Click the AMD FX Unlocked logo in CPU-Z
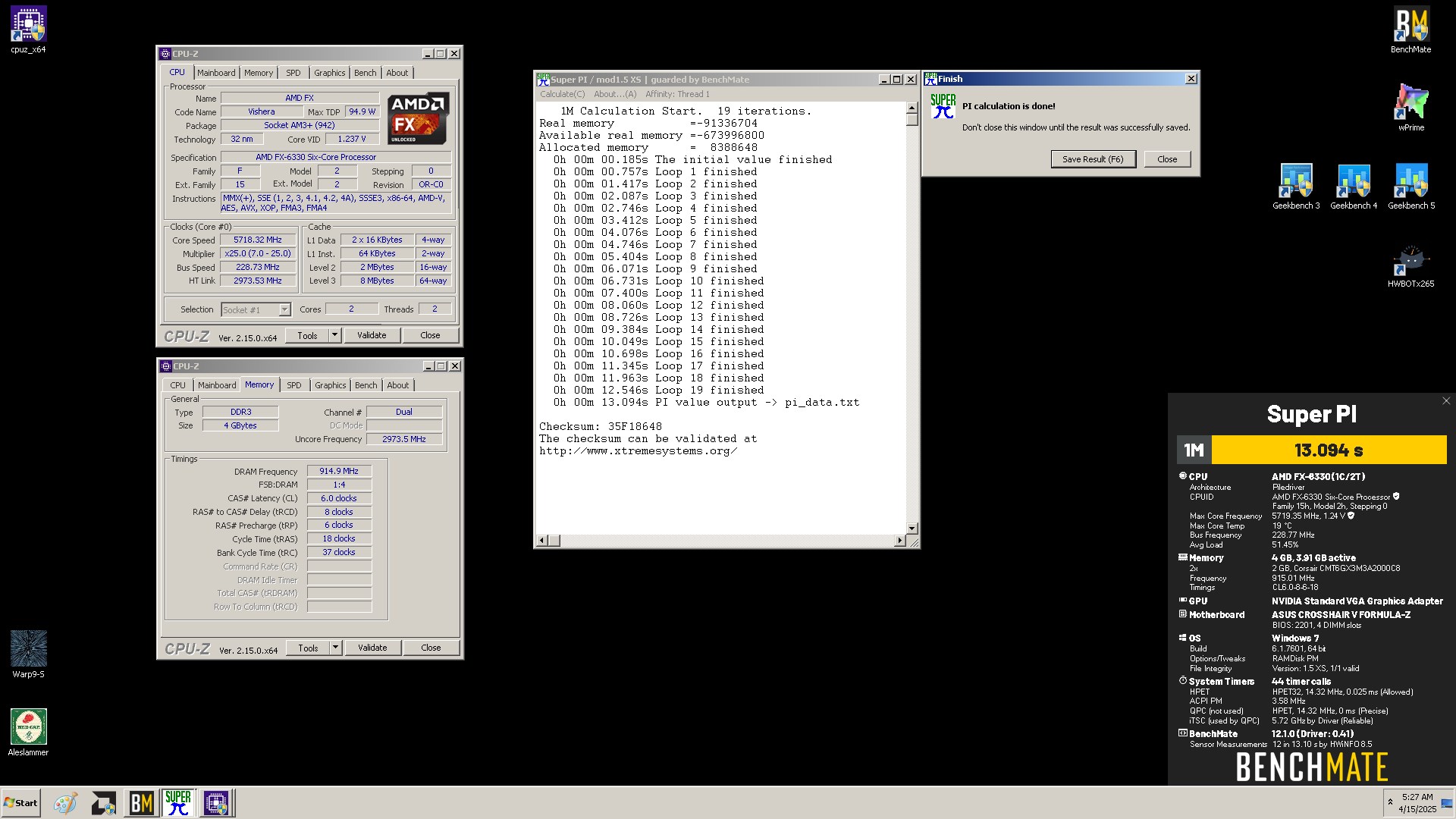The width and height of the screenshot is (1456, 819). pyautogui.click(x=418, y=119)
